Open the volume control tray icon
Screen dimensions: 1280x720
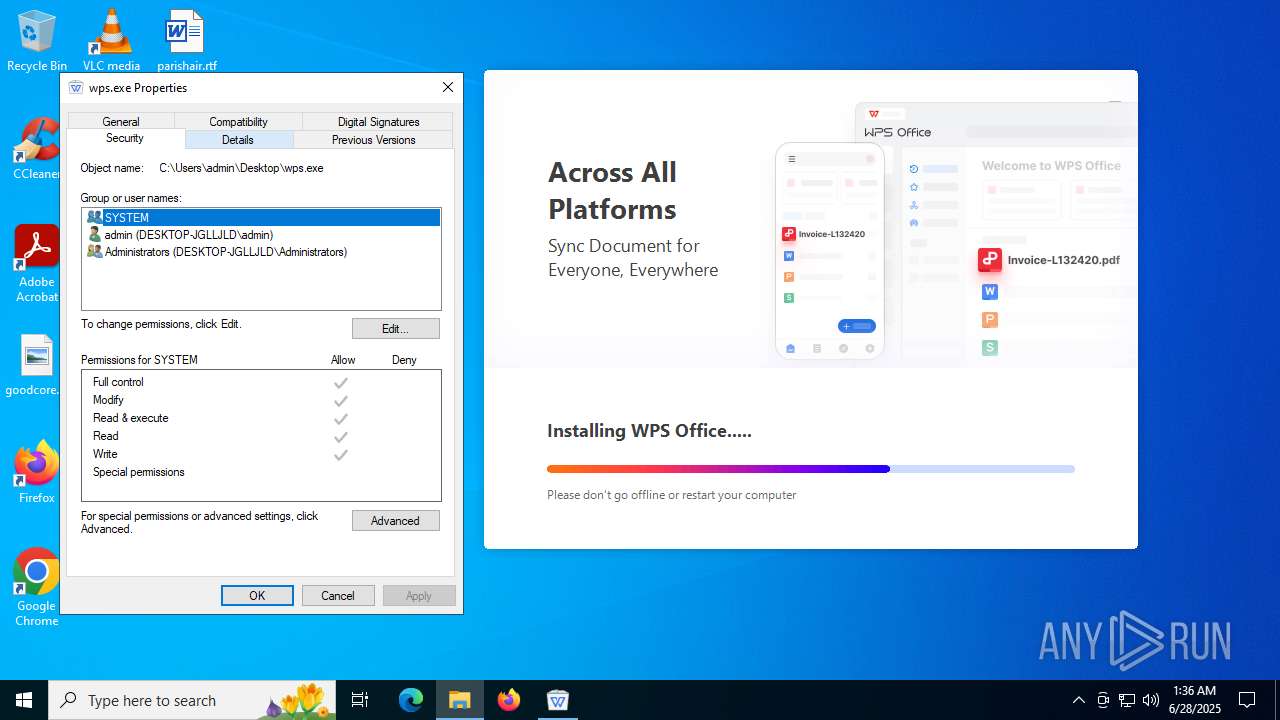point(1151,700)
